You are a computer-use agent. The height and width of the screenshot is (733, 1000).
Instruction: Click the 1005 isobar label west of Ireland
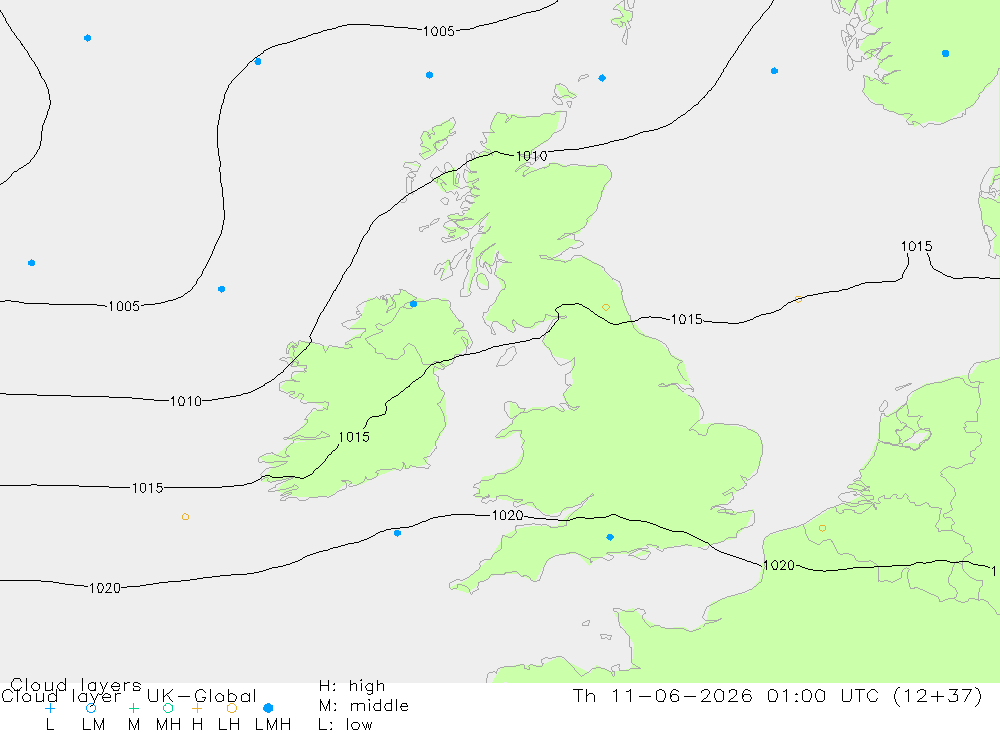(x=124, y=306)
